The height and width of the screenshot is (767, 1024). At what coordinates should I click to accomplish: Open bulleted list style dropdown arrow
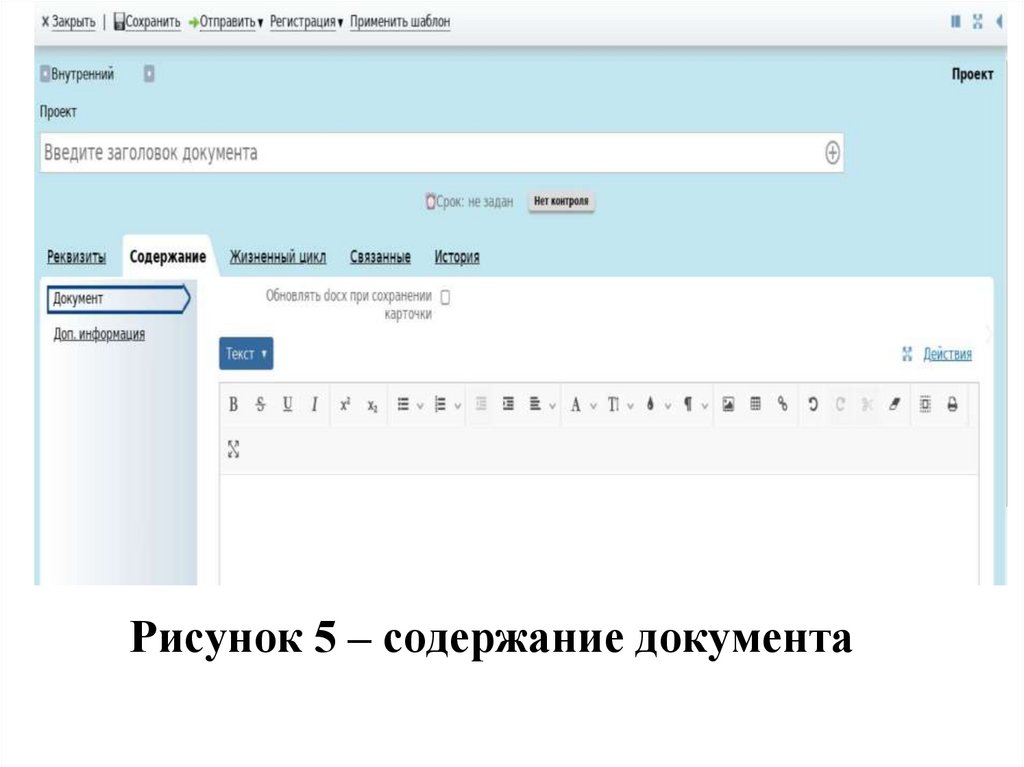coord(420,406)
